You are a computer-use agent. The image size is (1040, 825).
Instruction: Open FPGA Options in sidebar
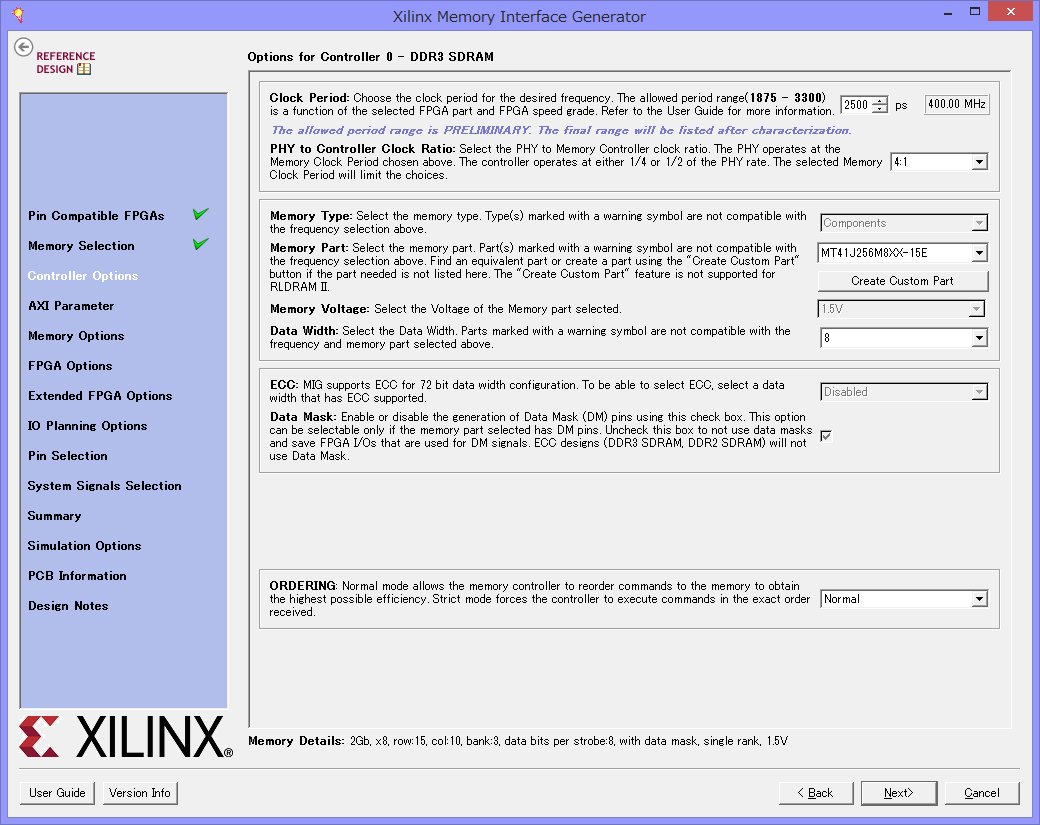pyautogui.click(x=70, y=366)
